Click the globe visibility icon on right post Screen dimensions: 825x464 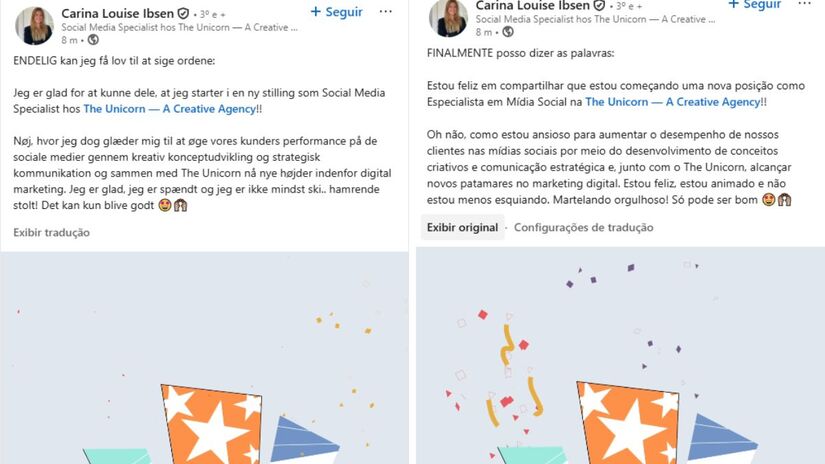[508, 32]
